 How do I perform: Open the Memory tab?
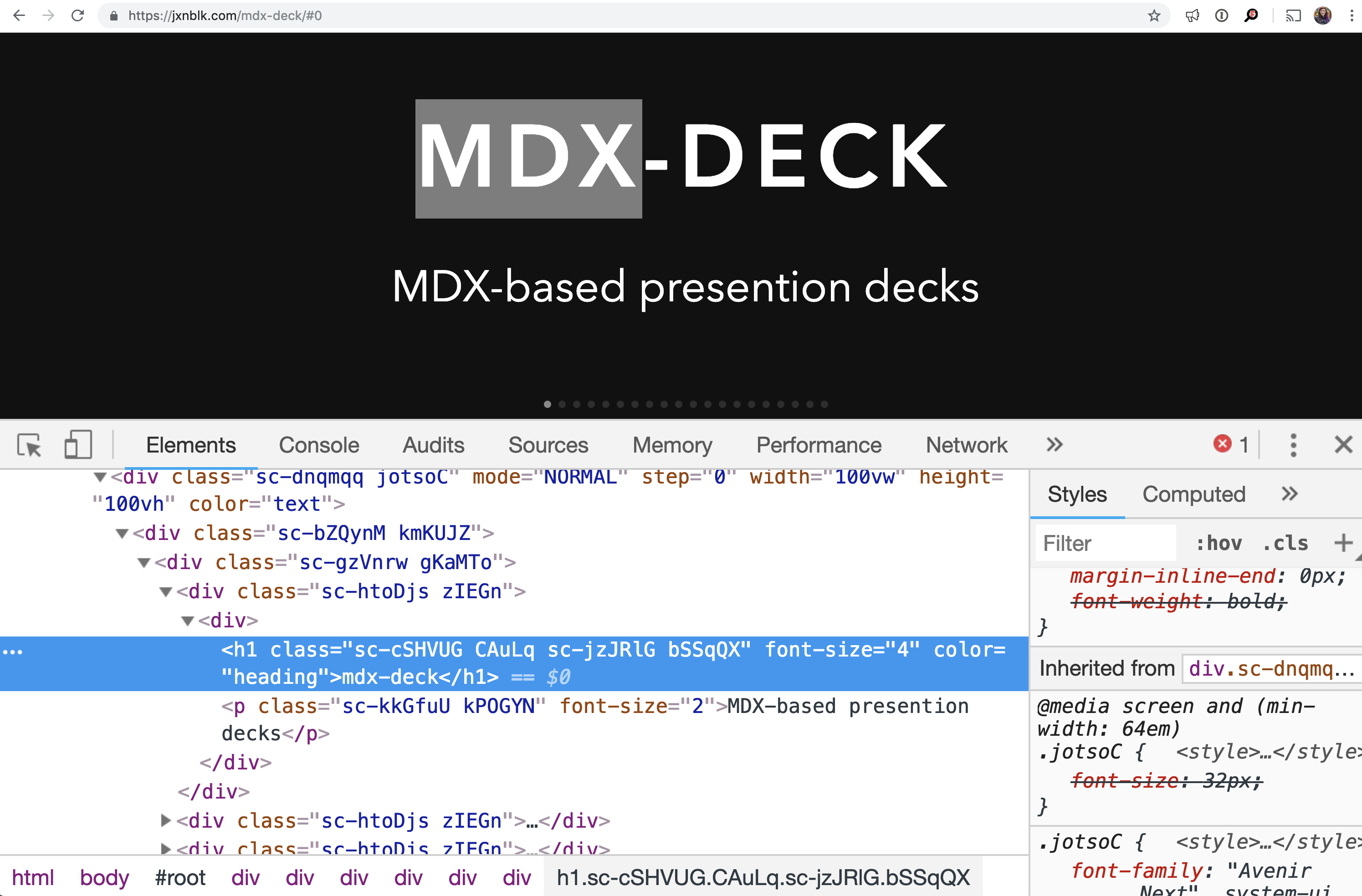(672, 445)
